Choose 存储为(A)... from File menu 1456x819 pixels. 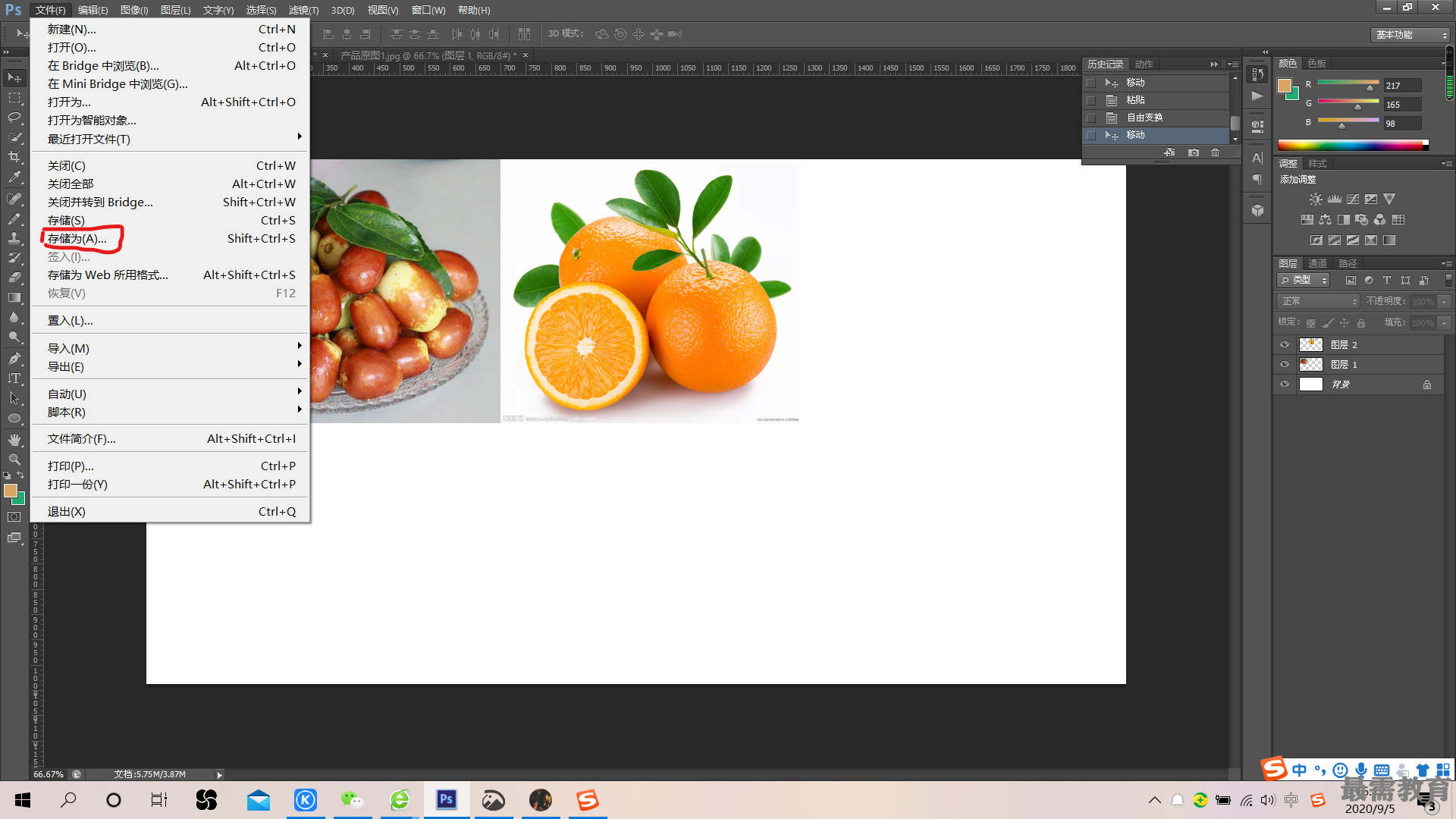tap(170, 238)
